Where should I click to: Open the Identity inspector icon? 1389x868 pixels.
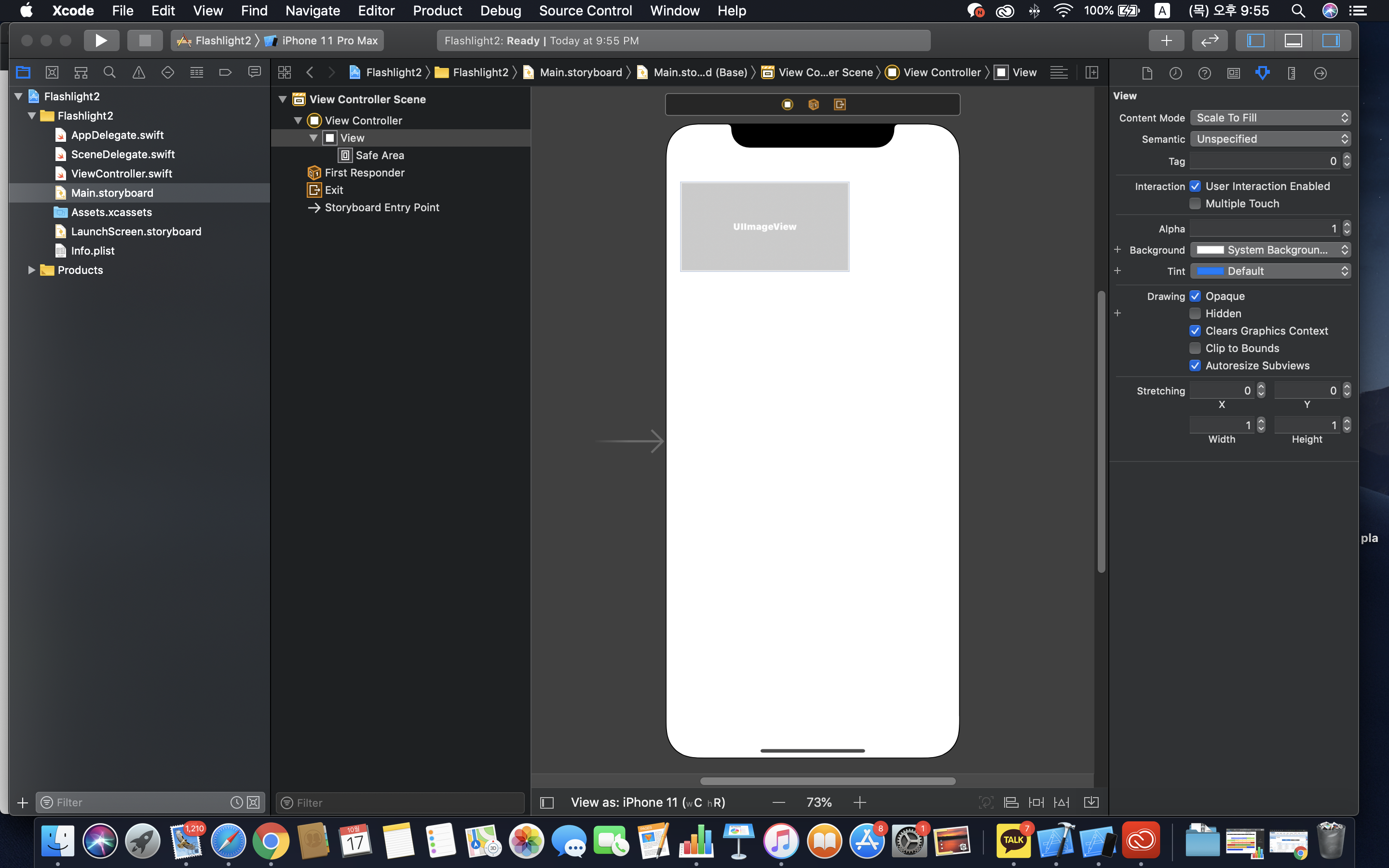point(1233,73)
